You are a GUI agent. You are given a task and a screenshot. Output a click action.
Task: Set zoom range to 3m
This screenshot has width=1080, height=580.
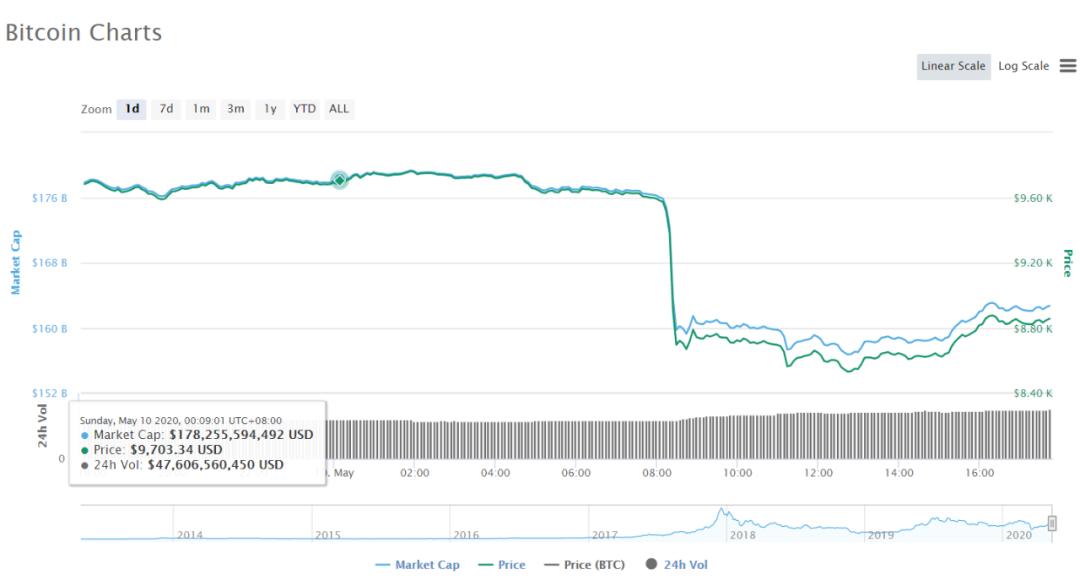(x=235, y=109)
